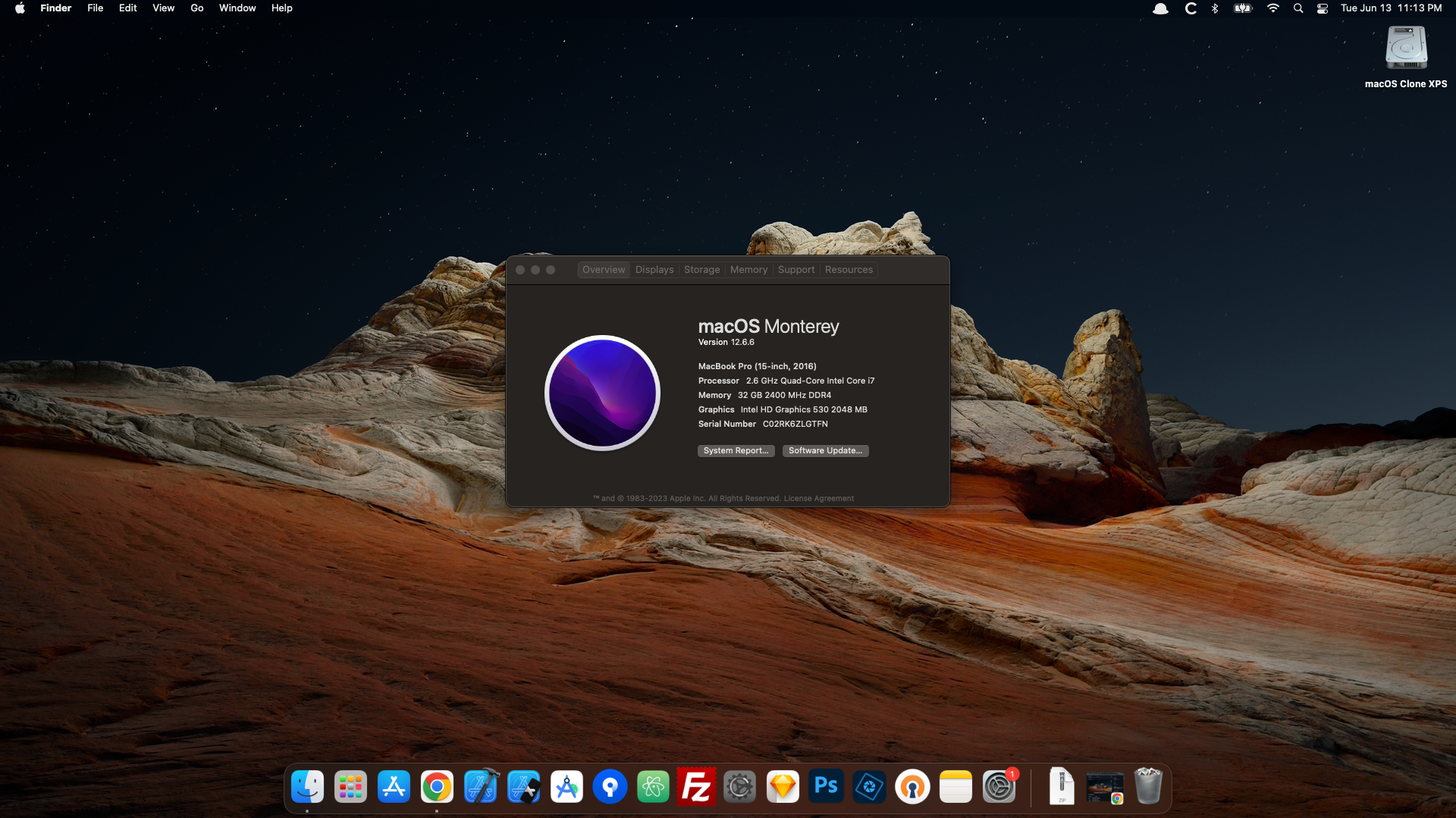Open Bluetooth status in menu bar
The image size is (1456, 818).
pyautogui.click(x=1215, y=8)
